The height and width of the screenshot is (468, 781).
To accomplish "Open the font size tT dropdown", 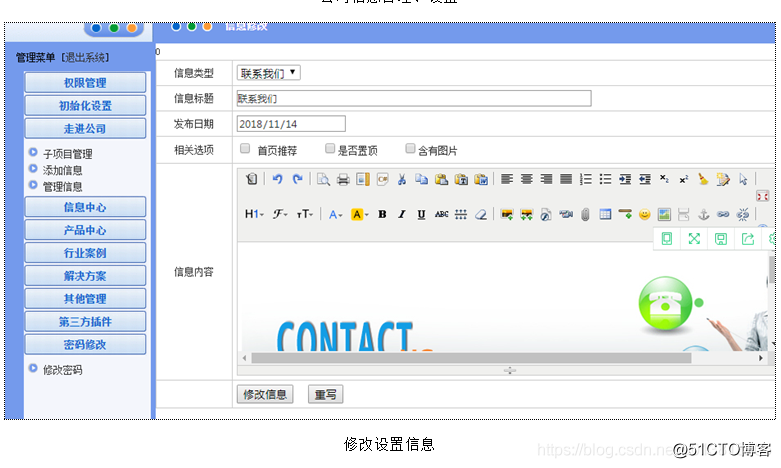I will point(304,215).
